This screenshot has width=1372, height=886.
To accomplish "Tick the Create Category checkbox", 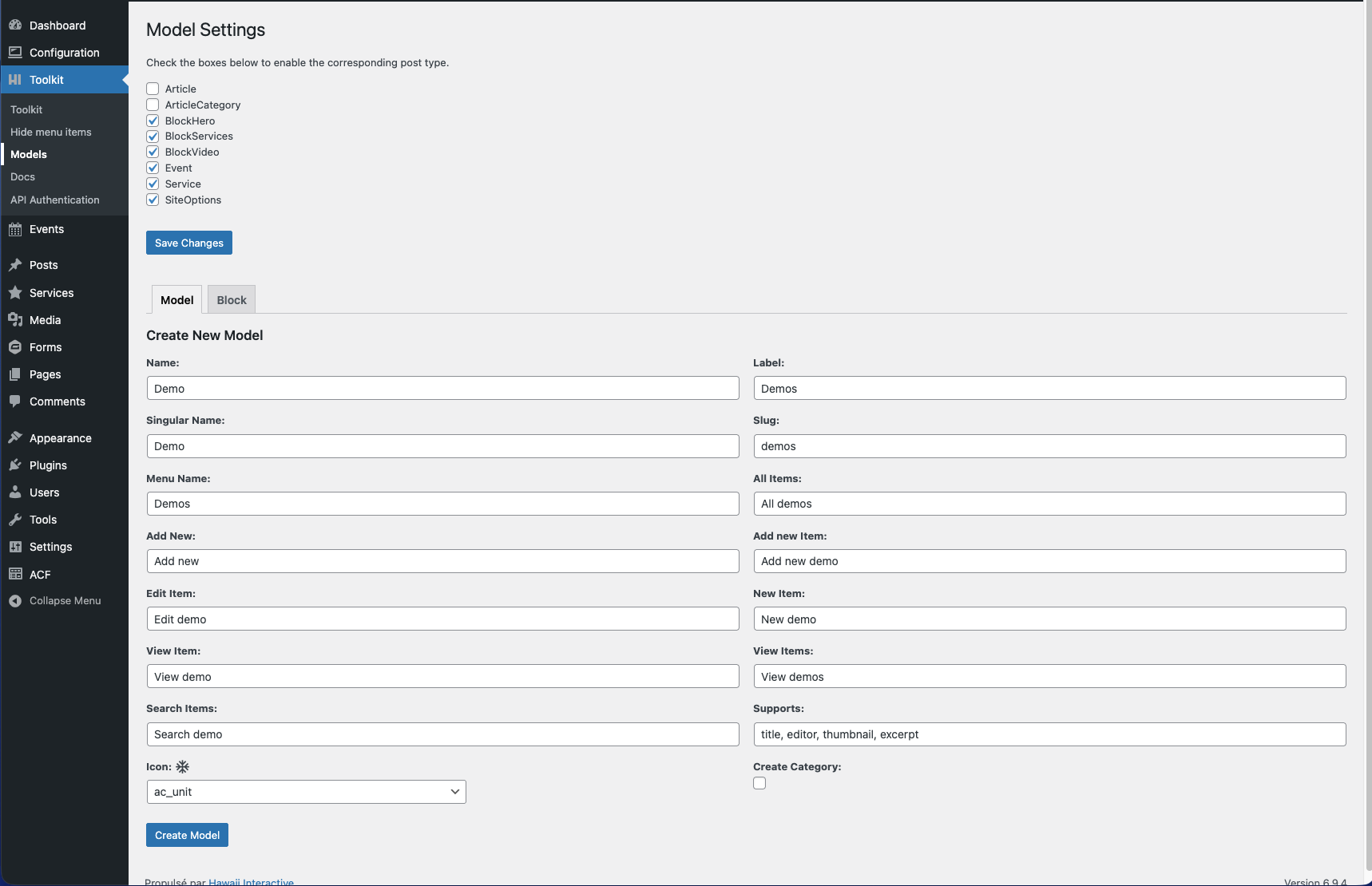I will 759,783.
